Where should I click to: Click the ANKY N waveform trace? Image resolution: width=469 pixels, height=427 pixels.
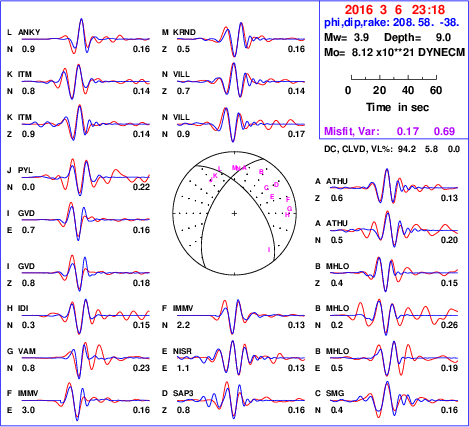(x=86, y=36)
